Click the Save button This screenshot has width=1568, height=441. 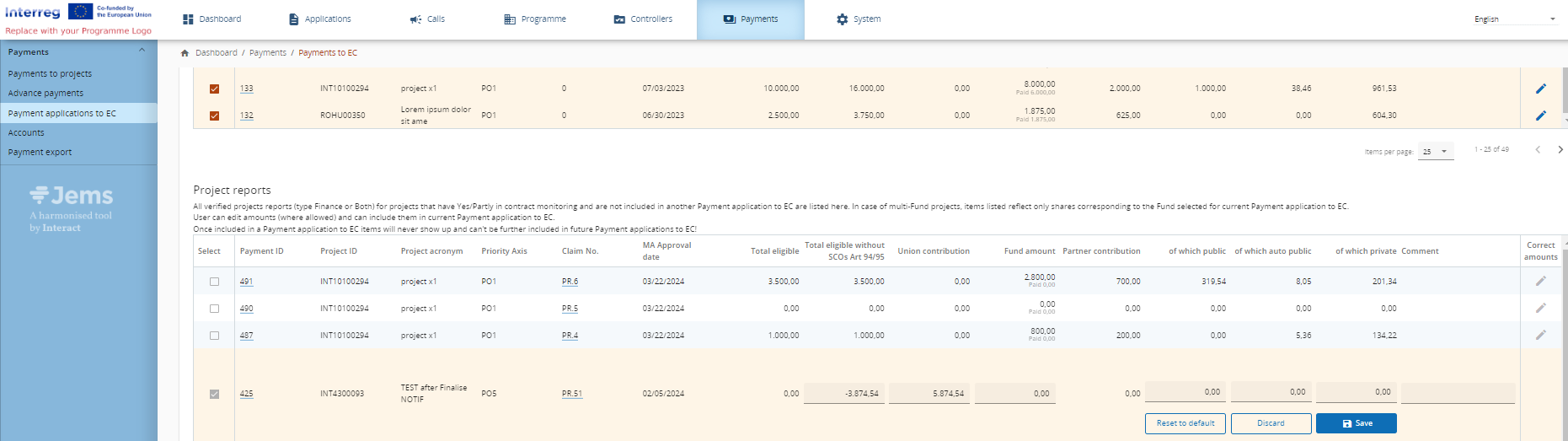1356,423
